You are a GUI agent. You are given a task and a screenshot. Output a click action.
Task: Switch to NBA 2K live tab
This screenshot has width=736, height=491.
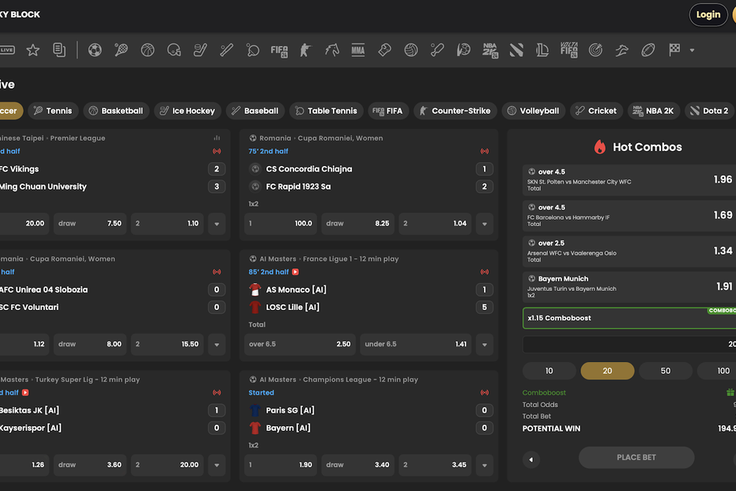point(653,111)
